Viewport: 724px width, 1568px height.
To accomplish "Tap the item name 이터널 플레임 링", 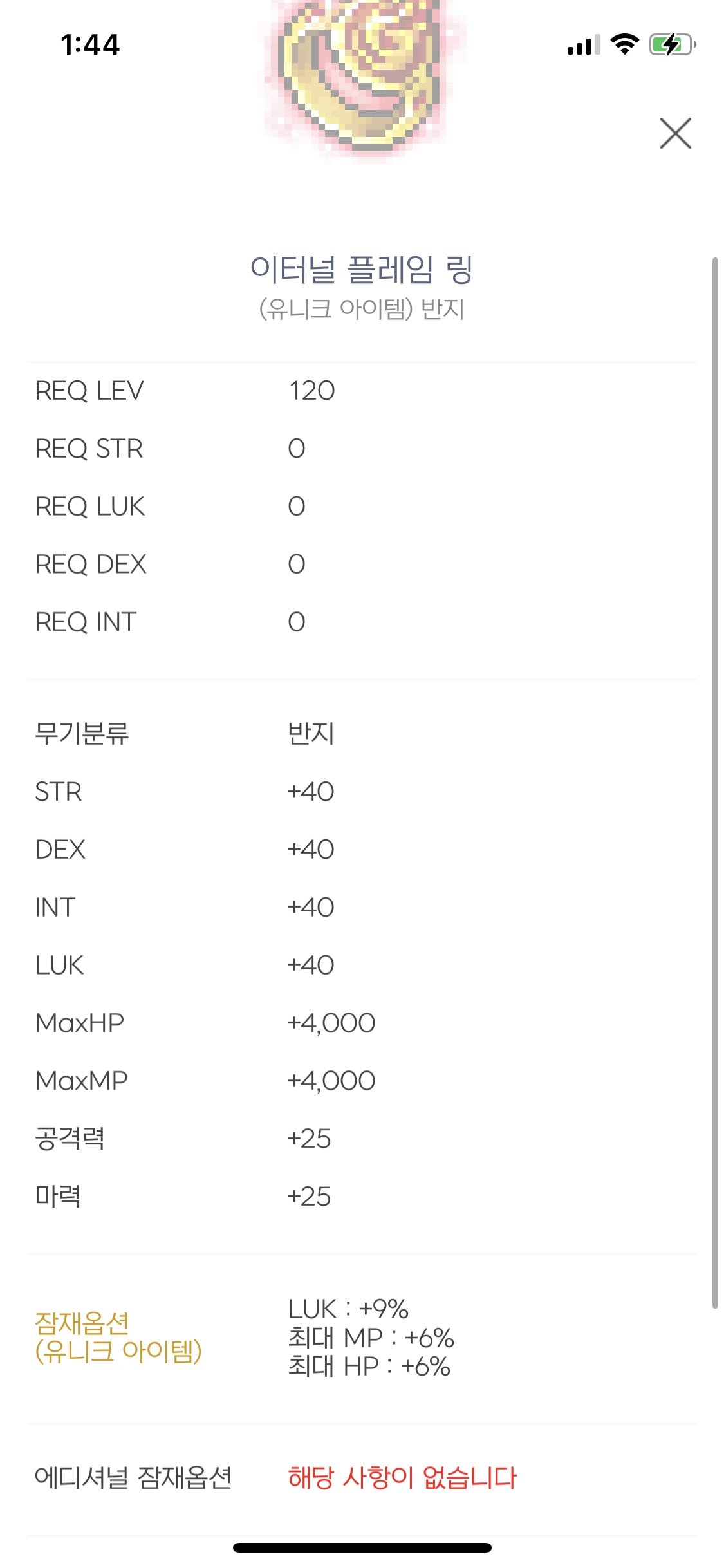I will pos(362,270).
